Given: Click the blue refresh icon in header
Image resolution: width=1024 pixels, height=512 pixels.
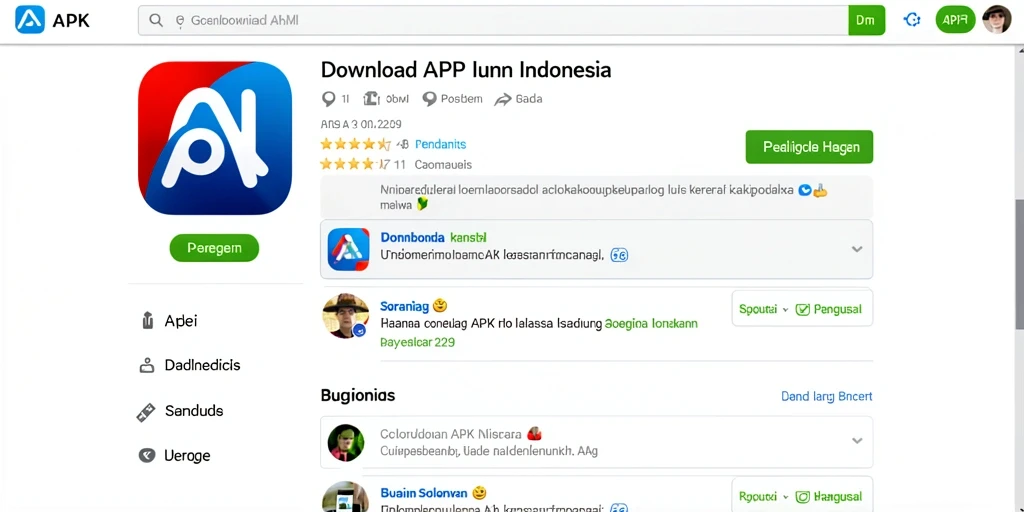Looking at the screenshot, I should [912, 20].
